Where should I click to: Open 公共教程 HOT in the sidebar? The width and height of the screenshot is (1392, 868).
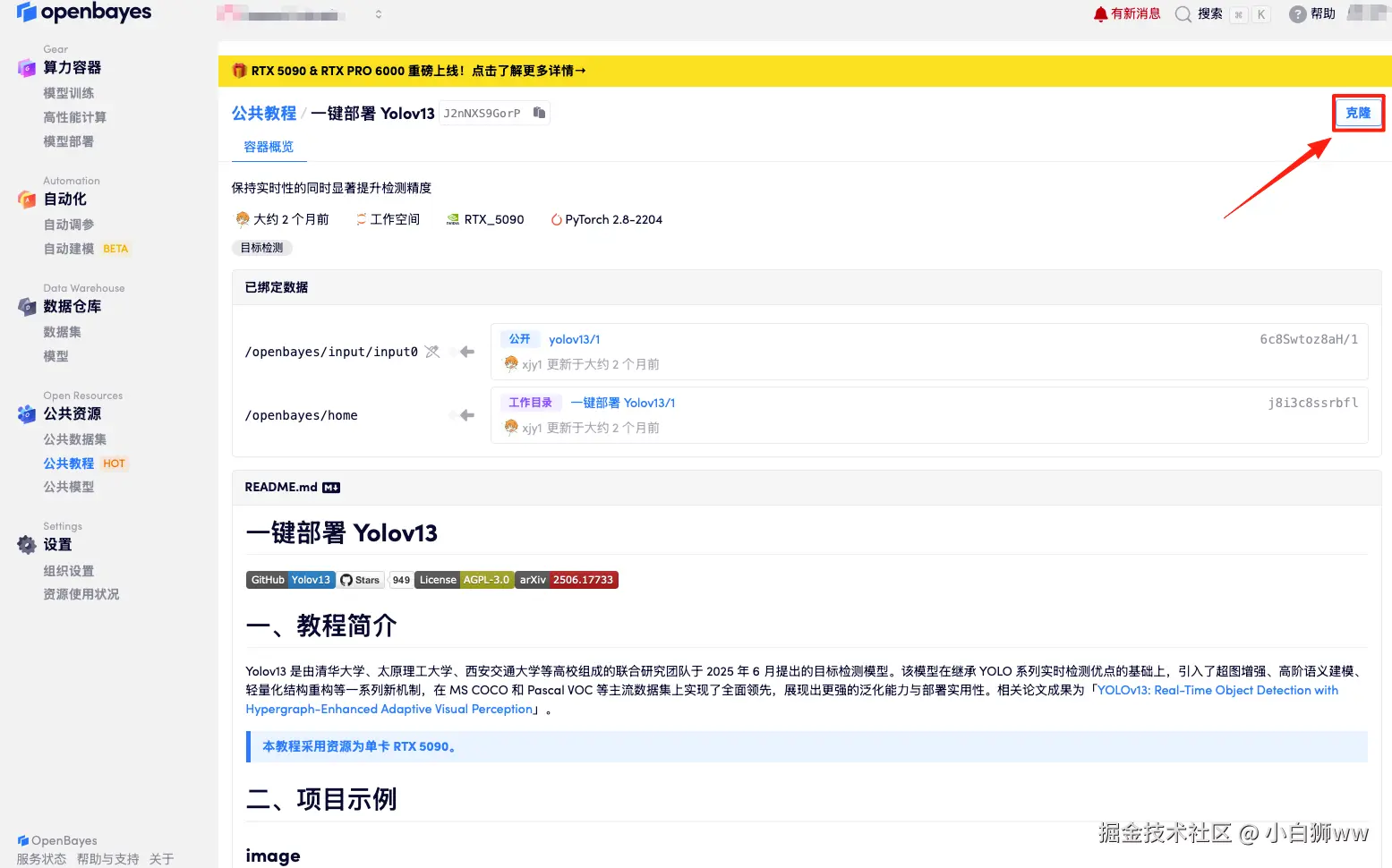point(86,464)
